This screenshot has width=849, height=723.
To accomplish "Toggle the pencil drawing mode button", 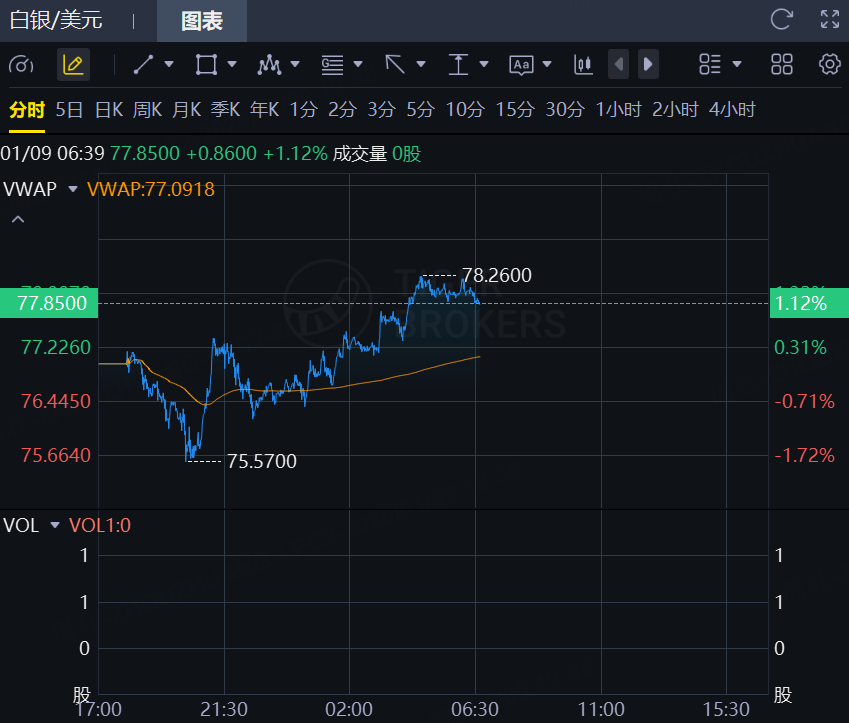I will point(72,65).
